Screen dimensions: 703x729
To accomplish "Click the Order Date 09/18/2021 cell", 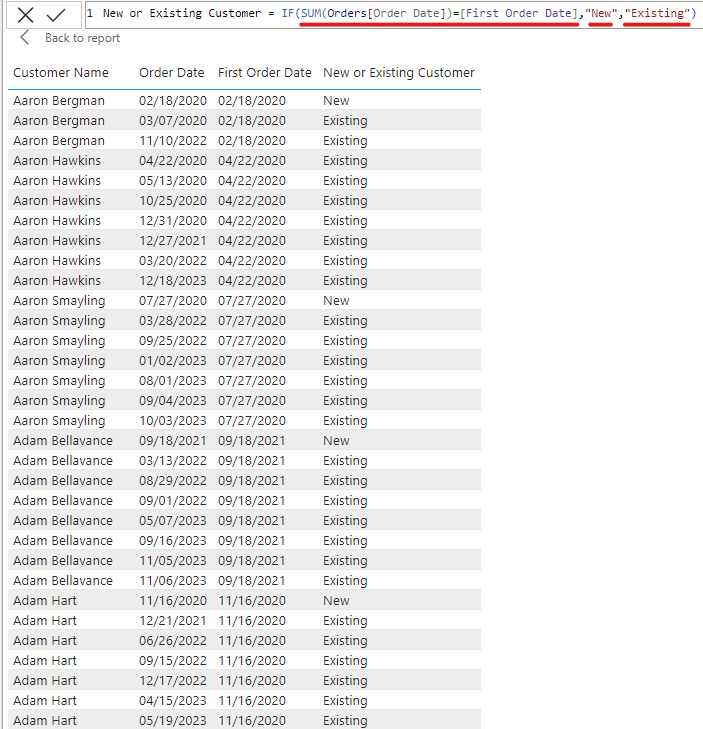I will 172,441.
